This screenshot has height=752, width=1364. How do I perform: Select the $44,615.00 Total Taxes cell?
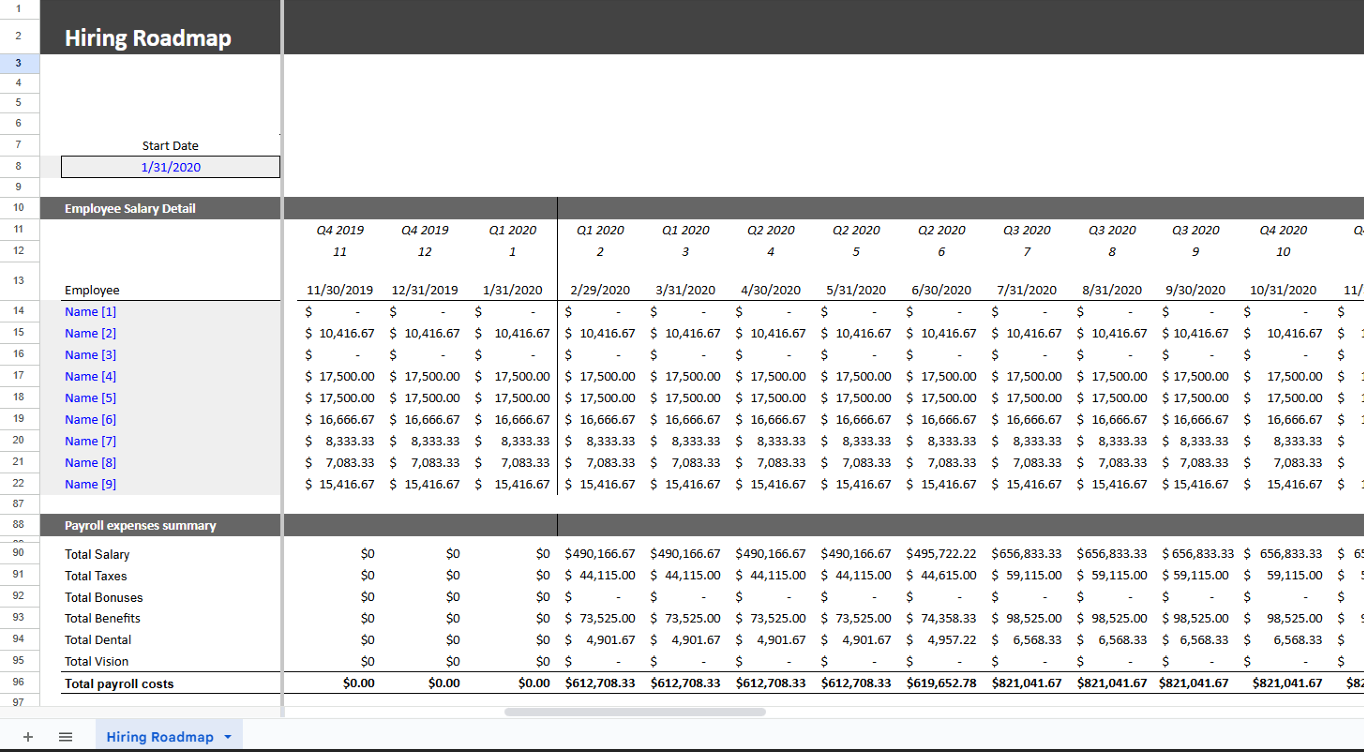click(941, 576)
